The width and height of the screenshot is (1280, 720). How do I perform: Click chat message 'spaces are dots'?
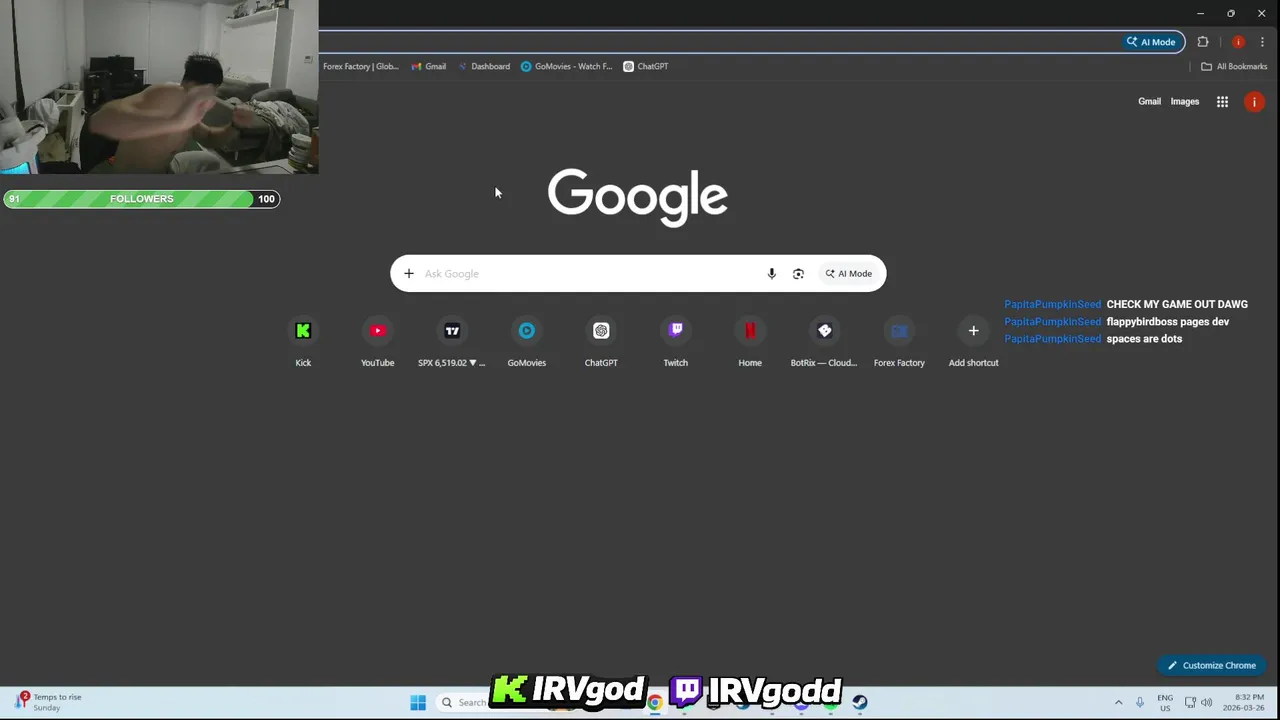tap(1144, 339)
